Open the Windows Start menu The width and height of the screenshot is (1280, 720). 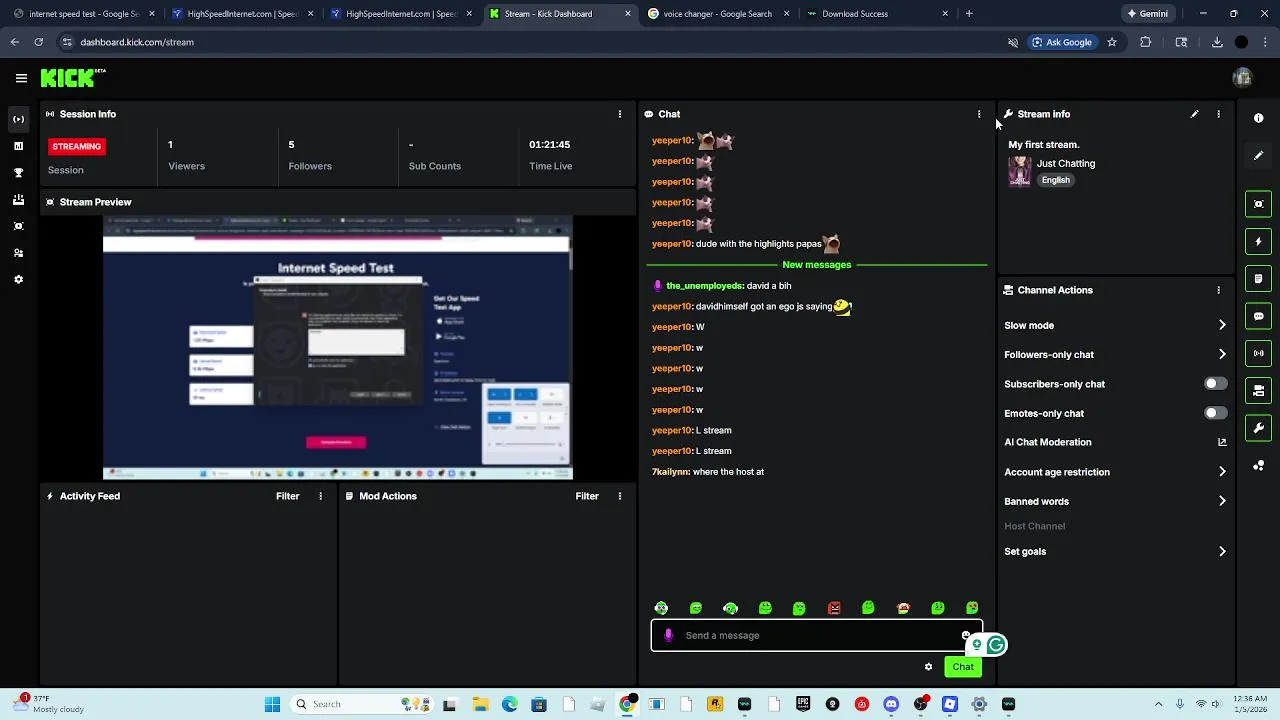272,704
